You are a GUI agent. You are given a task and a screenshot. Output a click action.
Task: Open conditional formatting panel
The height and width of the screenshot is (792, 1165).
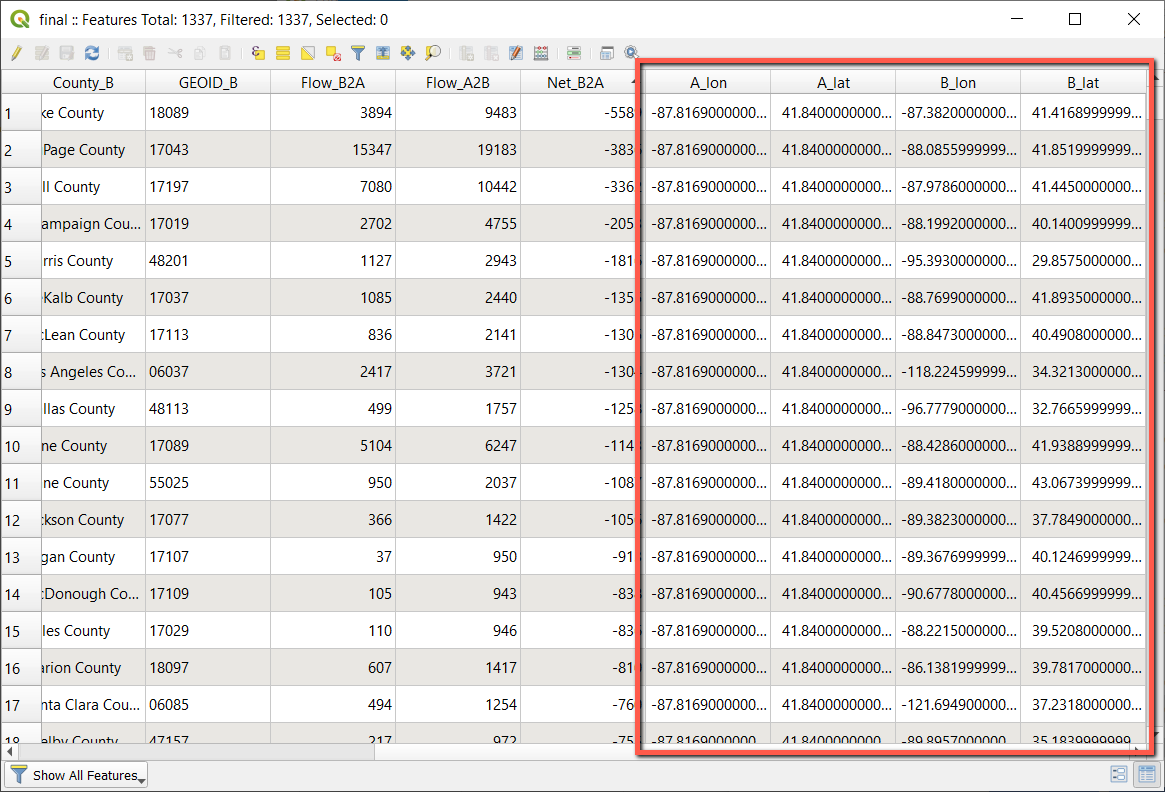pyautogui.click(x=574, y=53)
